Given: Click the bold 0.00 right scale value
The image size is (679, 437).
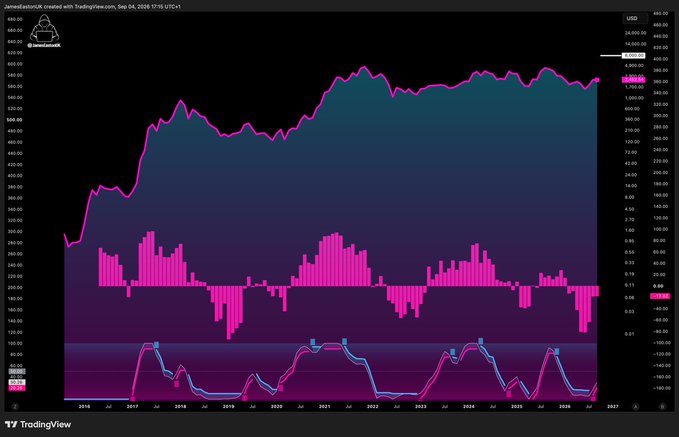Looking at the screenshot, I should pyautogui.click(x=658, y=286).
